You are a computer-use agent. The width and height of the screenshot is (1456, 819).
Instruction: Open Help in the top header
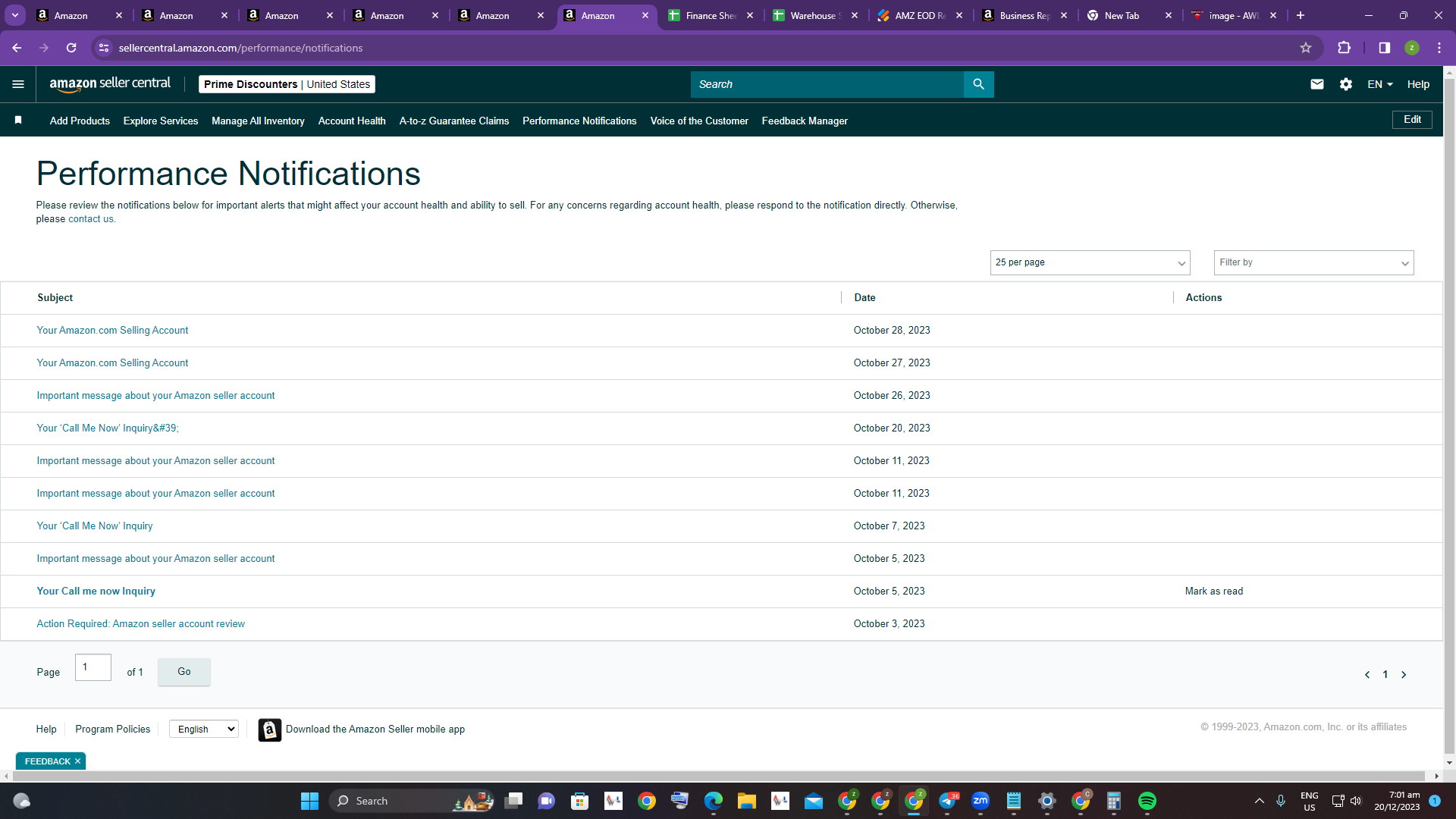pos(1418,84)
